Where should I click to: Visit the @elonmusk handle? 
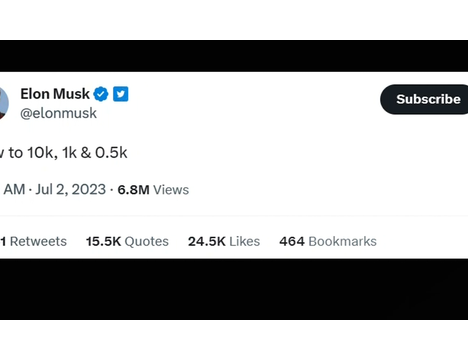pyautogui.click(x=59, y=113)
